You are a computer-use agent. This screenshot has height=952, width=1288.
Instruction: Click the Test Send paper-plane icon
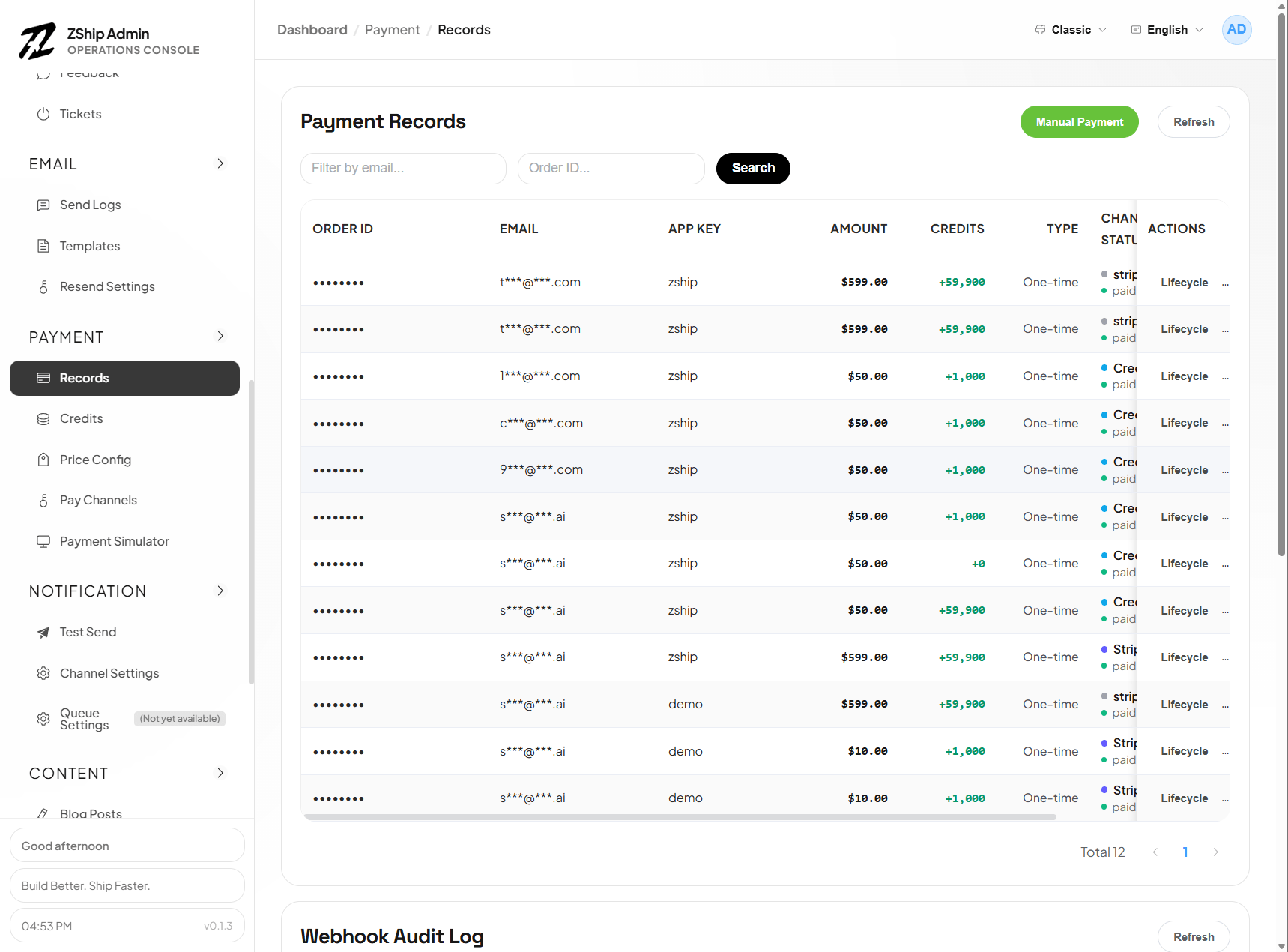[x=43, y=632]
